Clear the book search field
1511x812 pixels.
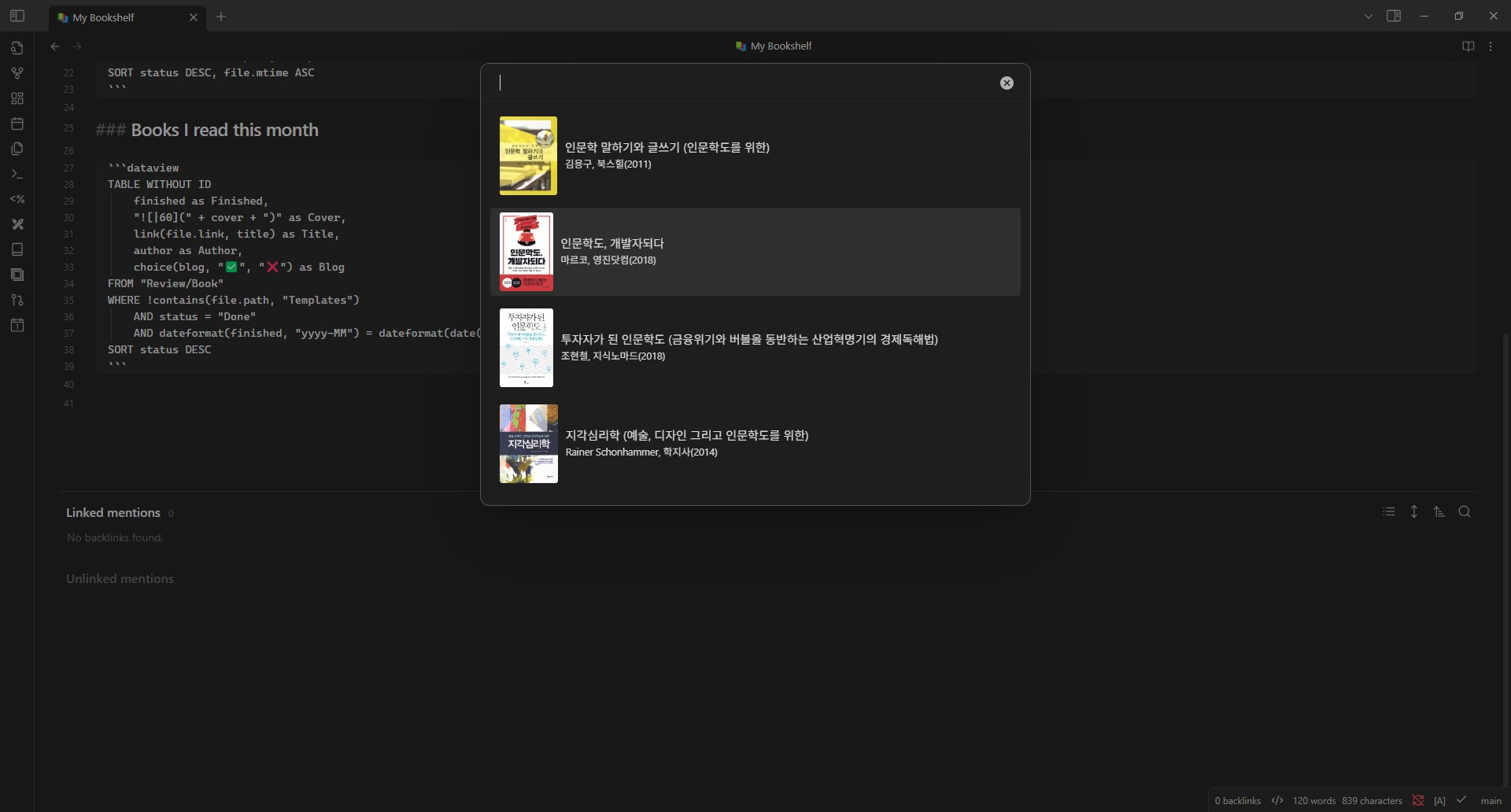click(1007, 83)
